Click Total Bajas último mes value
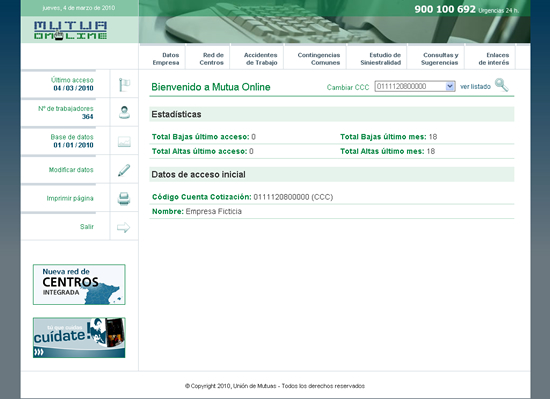550x399 pixels. click(433, 137)
